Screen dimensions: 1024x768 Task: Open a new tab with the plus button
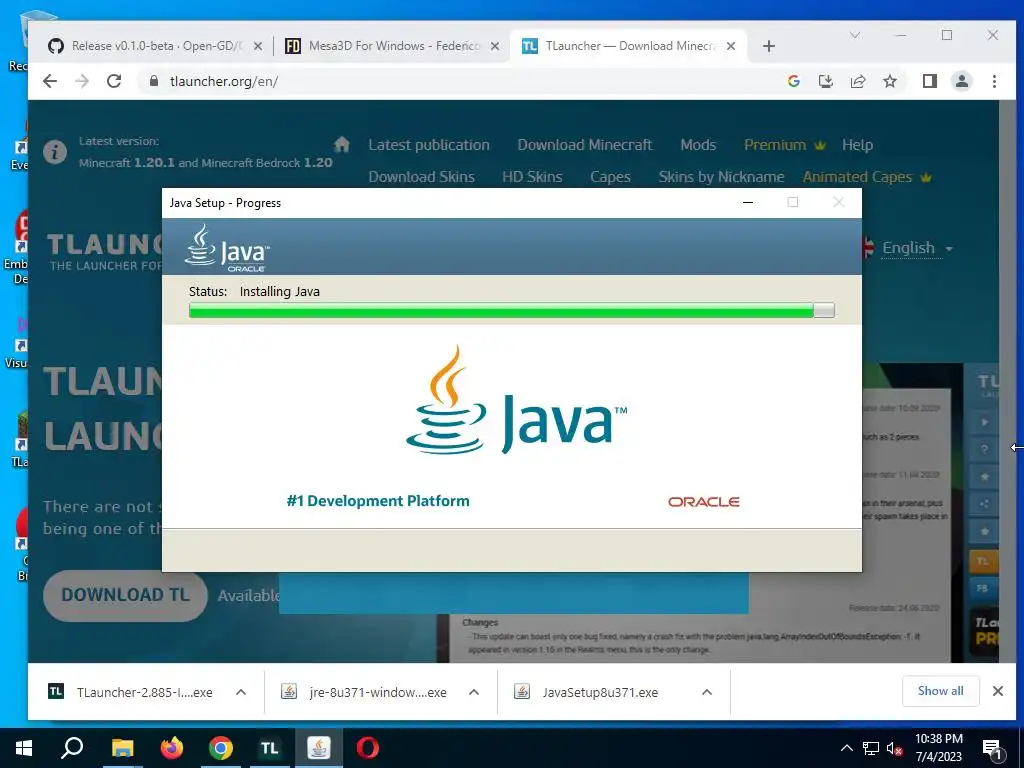click(x=769, y=46)
